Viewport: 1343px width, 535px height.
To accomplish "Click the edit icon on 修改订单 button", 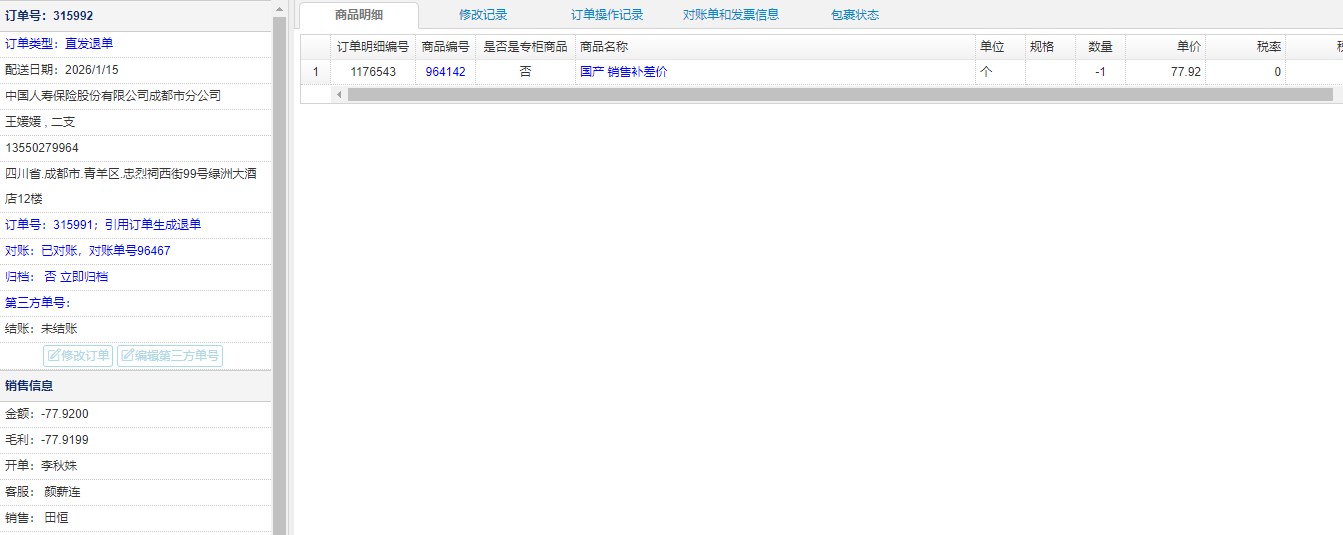I will click(x=54, y=356).
